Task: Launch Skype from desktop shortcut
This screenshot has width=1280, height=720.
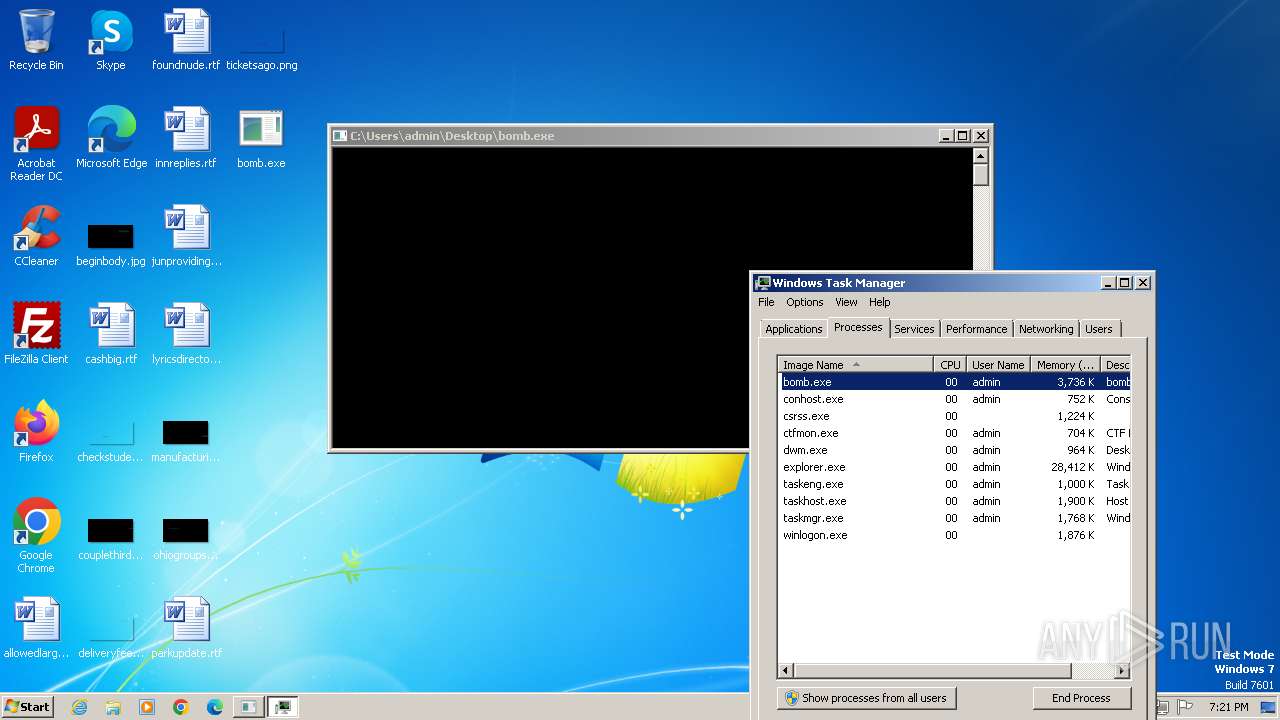Action: click(x=110, y=40)
